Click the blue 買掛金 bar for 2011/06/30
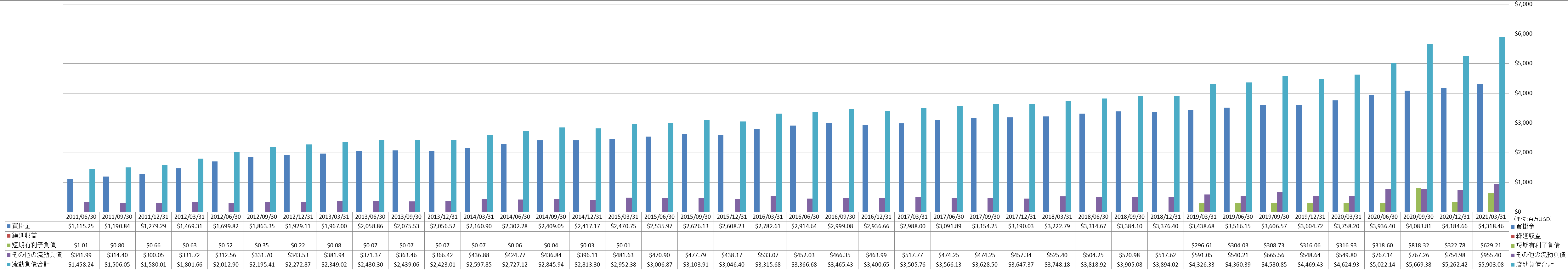Image resolution: width=1568 pixels, height=270 pixels. [x=70, y=196]
